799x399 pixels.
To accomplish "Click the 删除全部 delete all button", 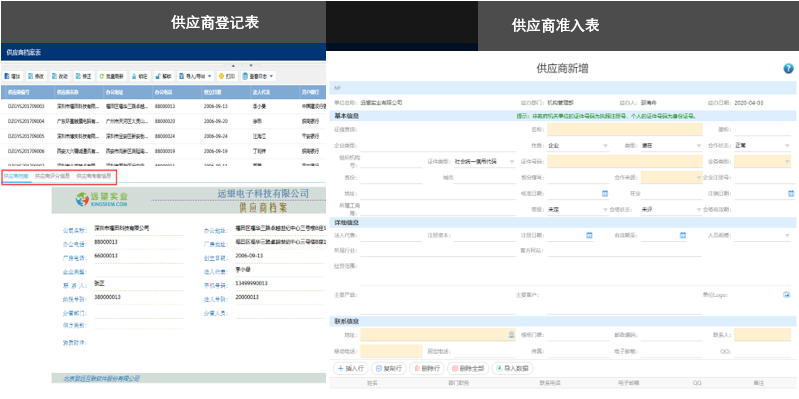I will pos(467,368).
